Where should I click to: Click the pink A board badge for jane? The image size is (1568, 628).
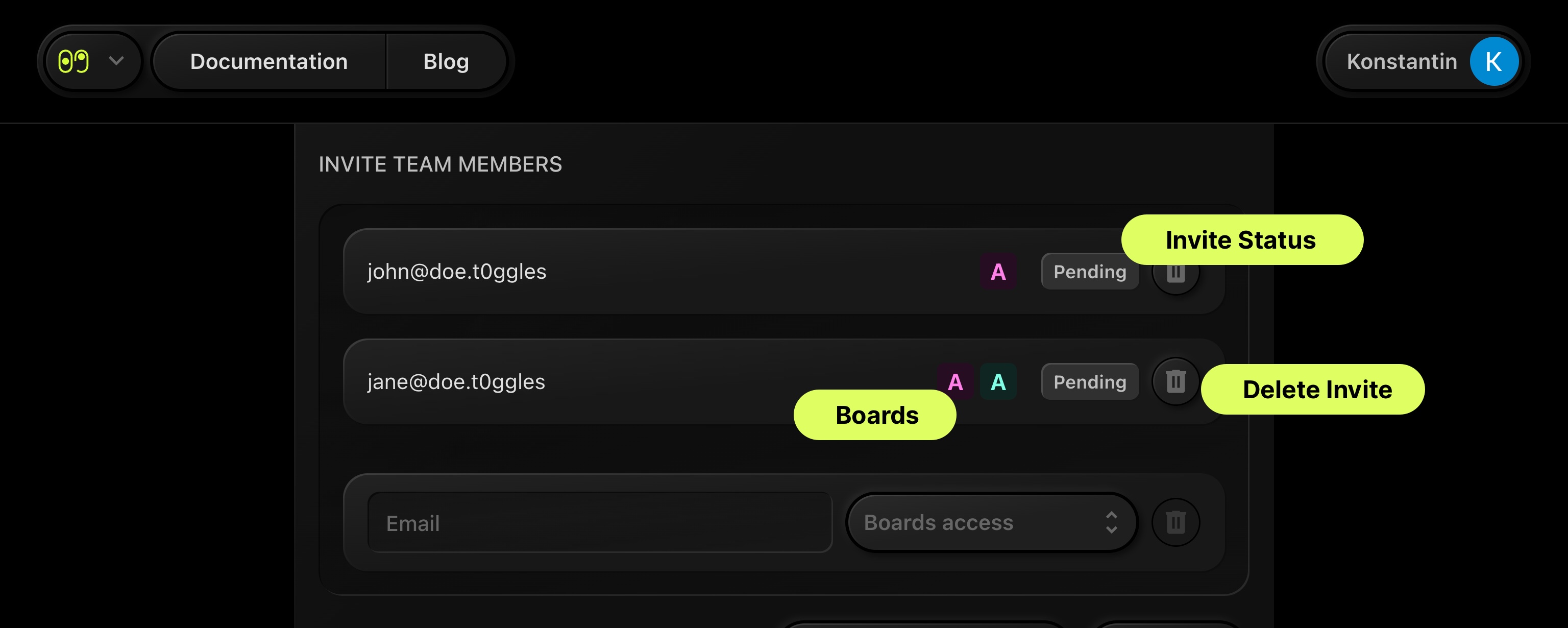point(955,381)
